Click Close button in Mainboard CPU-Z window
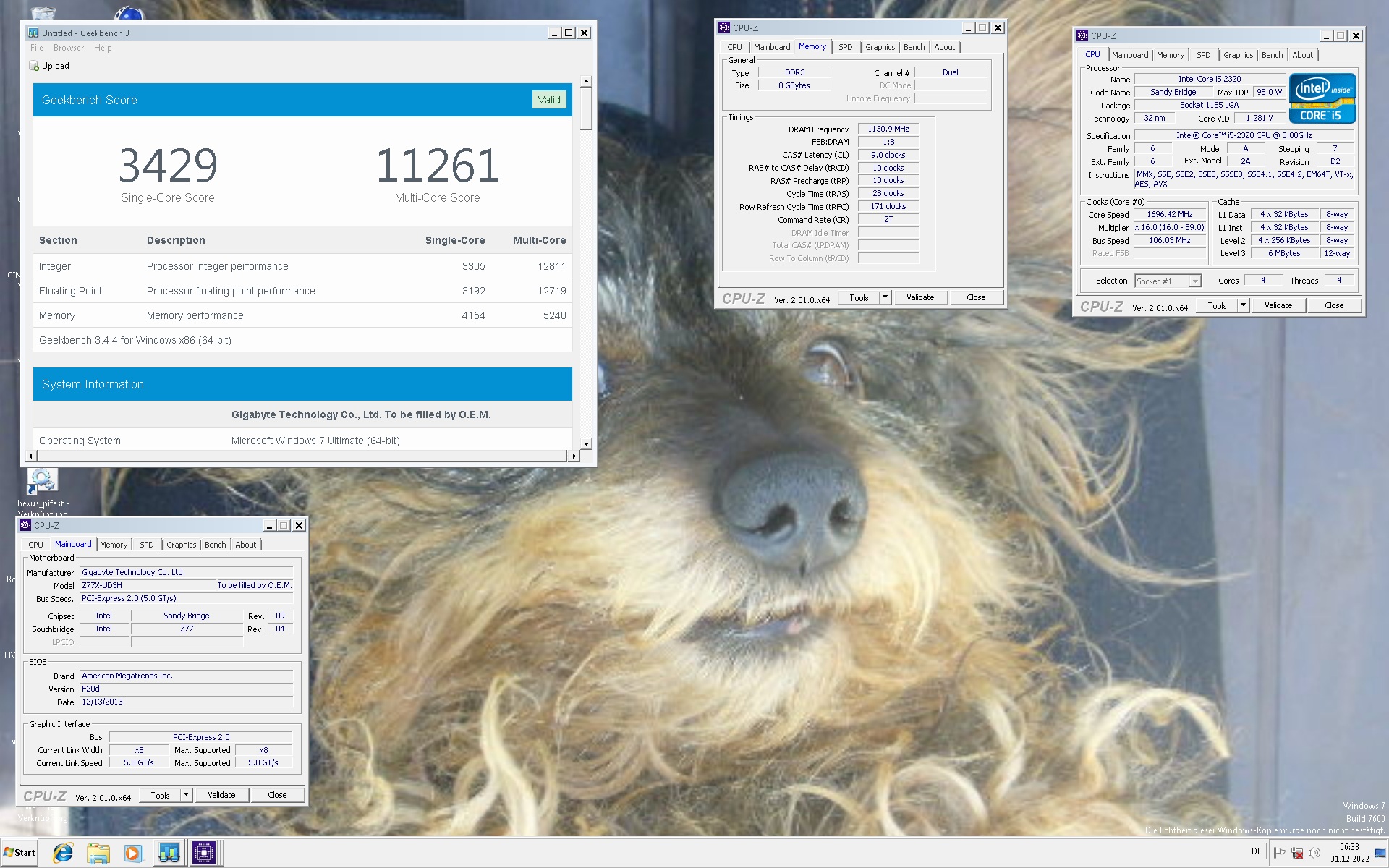The image size is (1389, 868). [x=277, y=795]
